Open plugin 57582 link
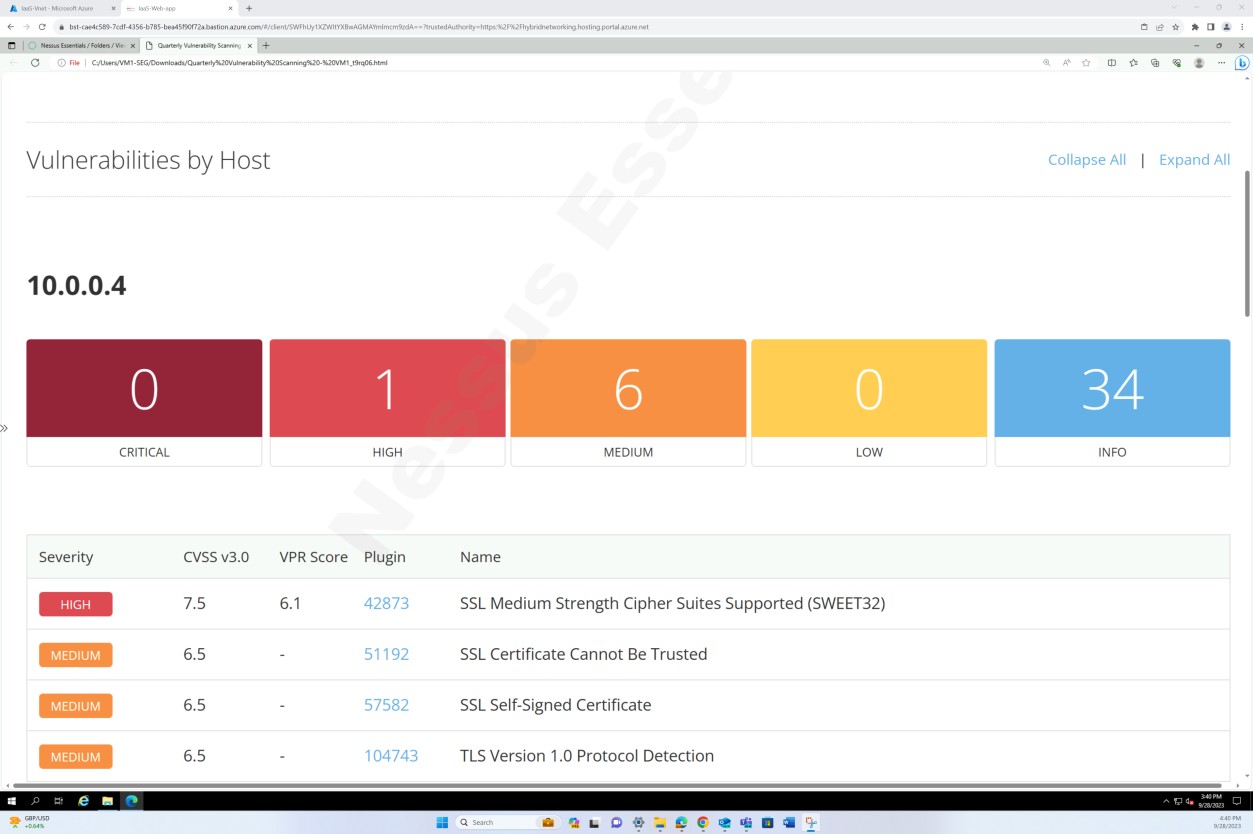Screen dimensions: 1253x834 (386, 705)
